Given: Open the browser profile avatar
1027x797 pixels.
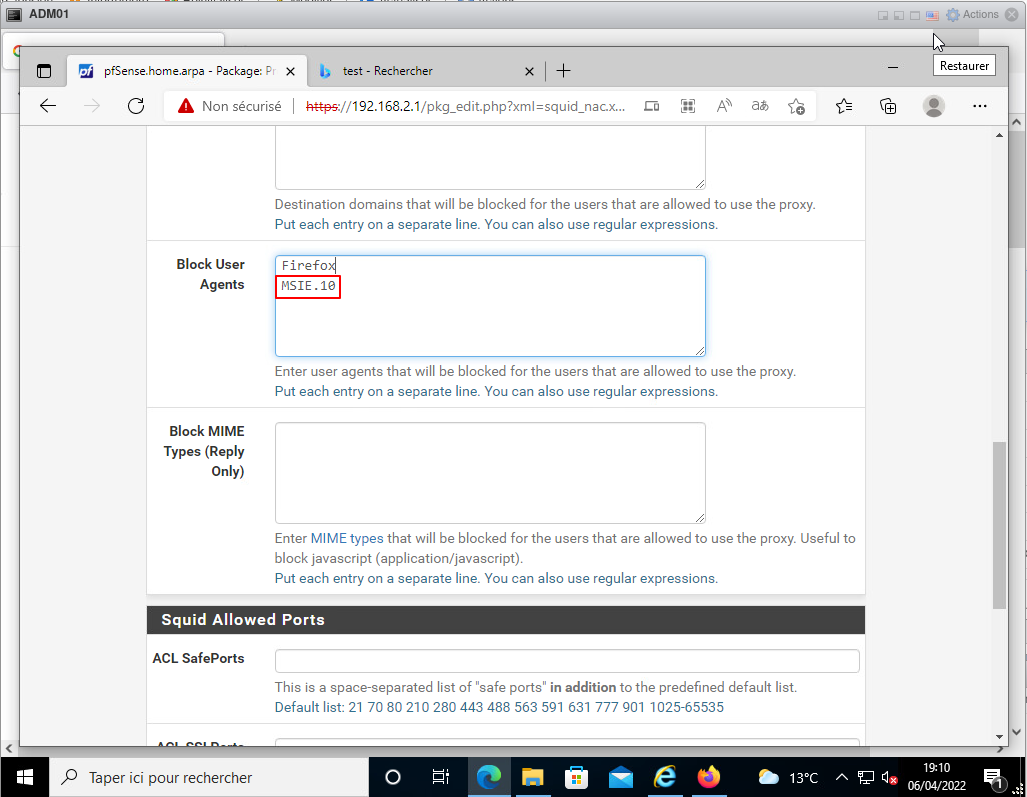Looking at the screenshot, I should (934, 106).
